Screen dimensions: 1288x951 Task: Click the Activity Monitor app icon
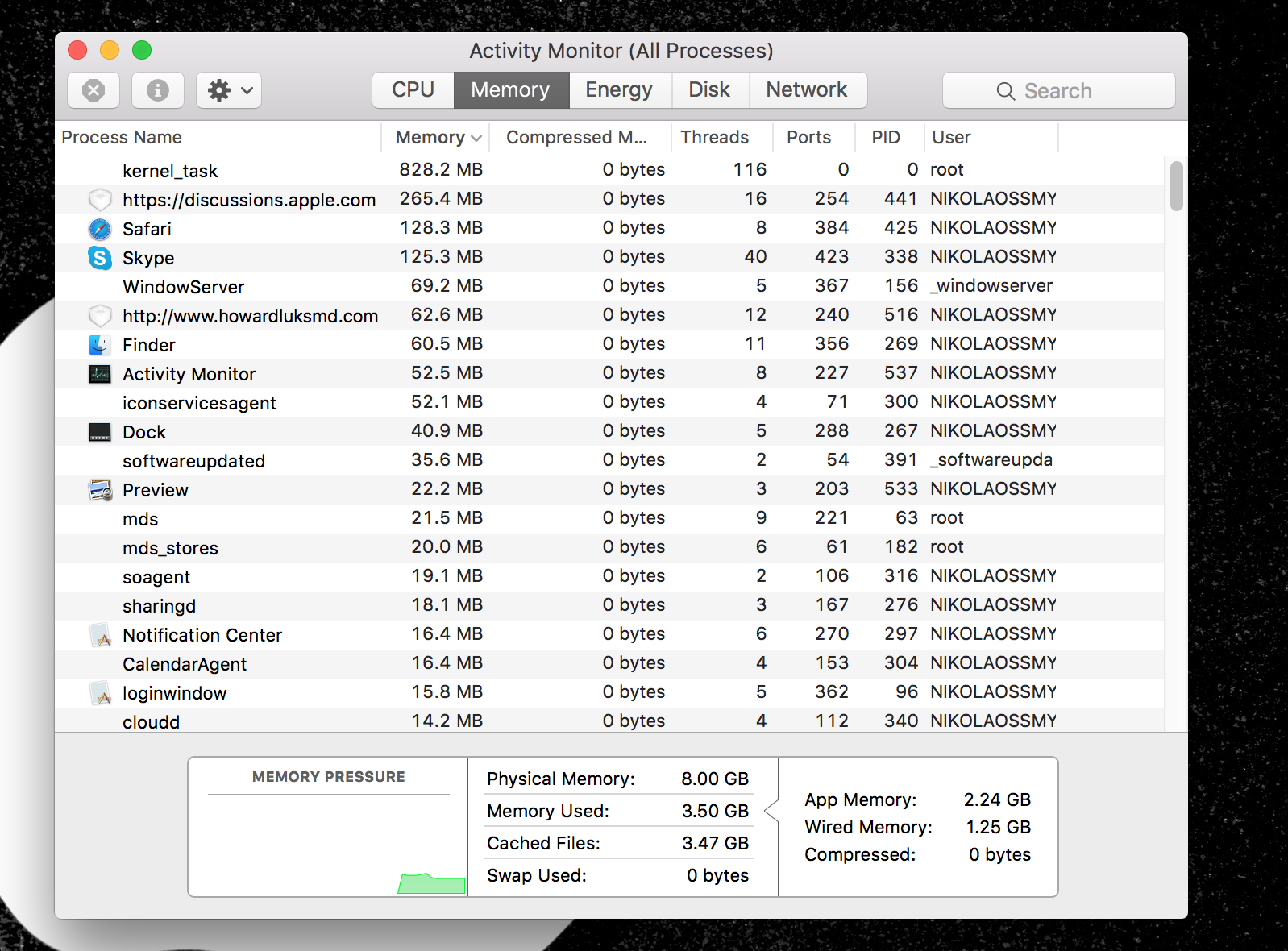(x=100, y=374)
